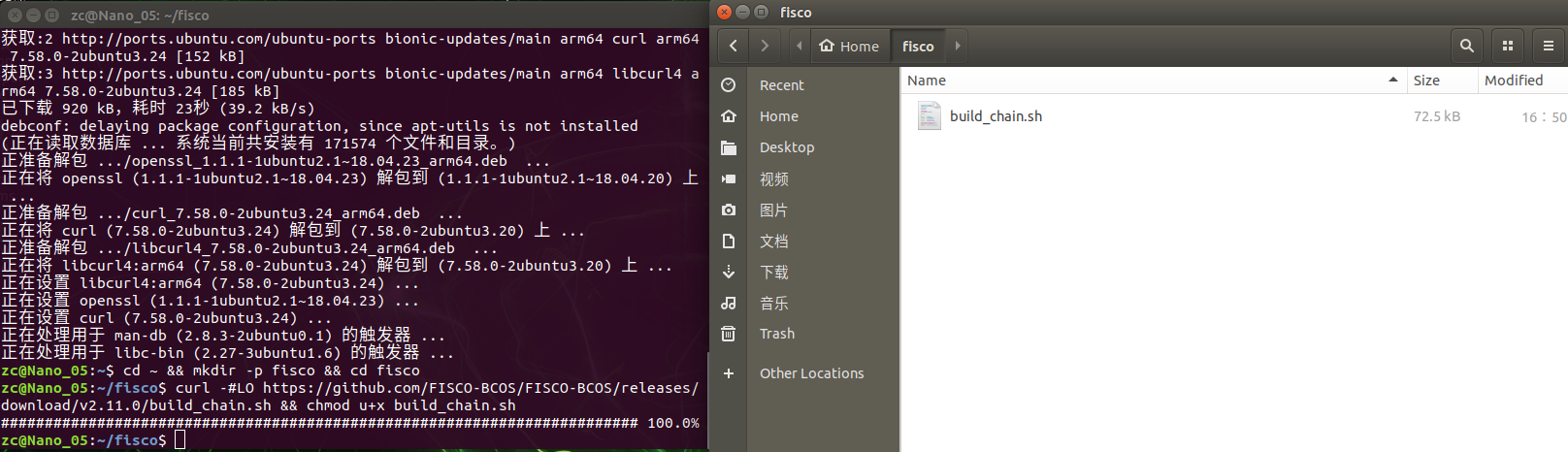Open the file manager search
This screenshot has height=452, width=1568.
point(1467,46)
